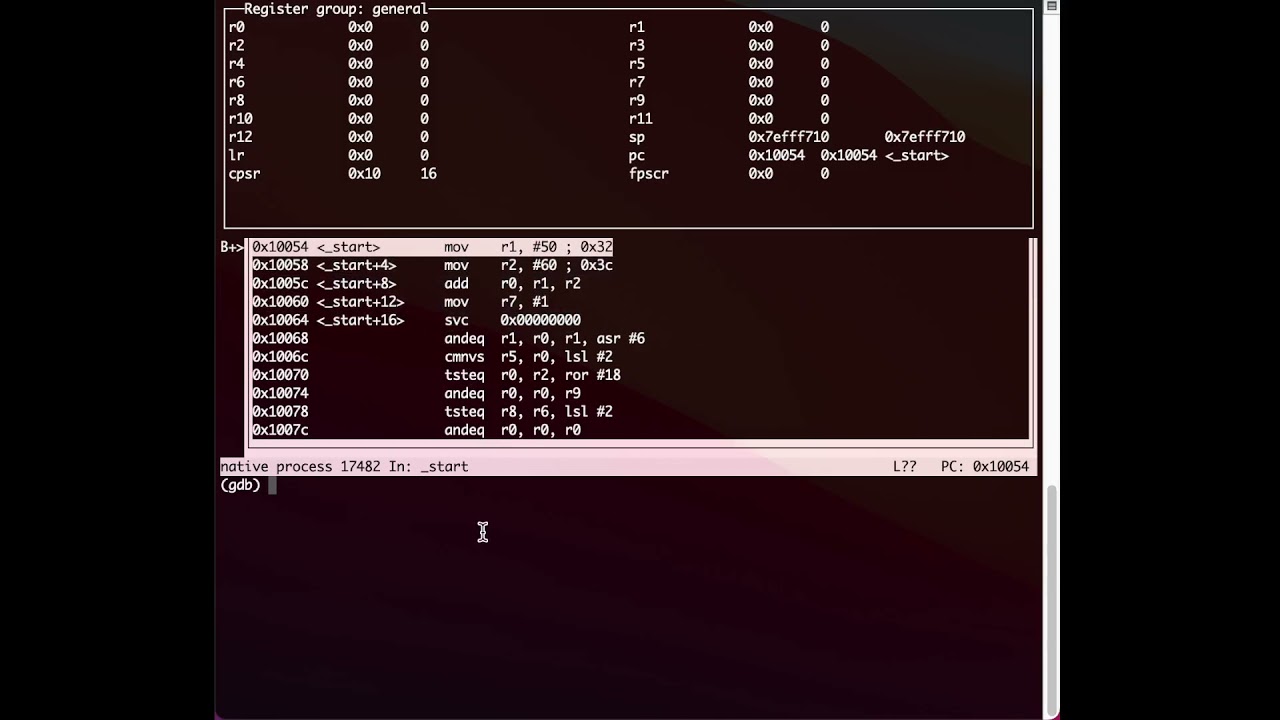Click sp hex value 0x7efff710
The width and height of the screenshot is (1280, 720).
[x=789, y=137]
